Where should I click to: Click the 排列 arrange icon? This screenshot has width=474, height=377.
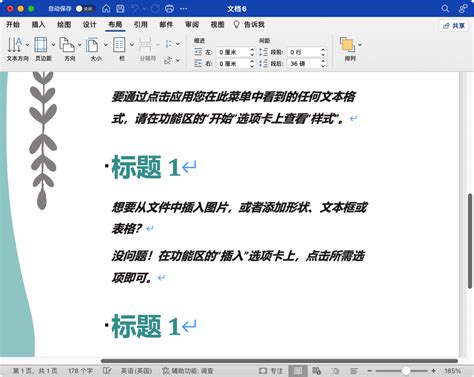click(x=347, y=45)
